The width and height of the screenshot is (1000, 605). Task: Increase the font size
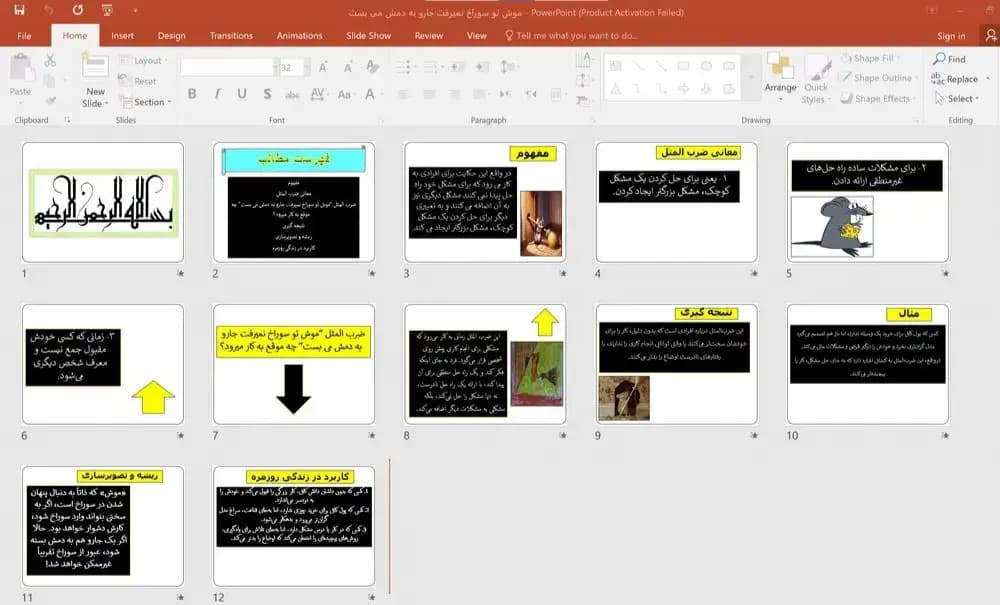point(323,67)
